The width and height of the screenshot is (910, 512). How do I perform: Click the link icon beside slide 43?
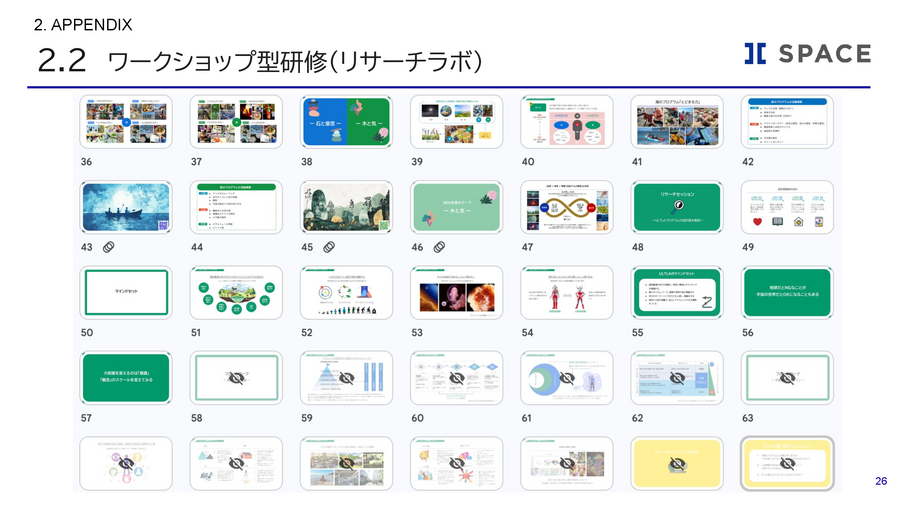coord(107,247)
